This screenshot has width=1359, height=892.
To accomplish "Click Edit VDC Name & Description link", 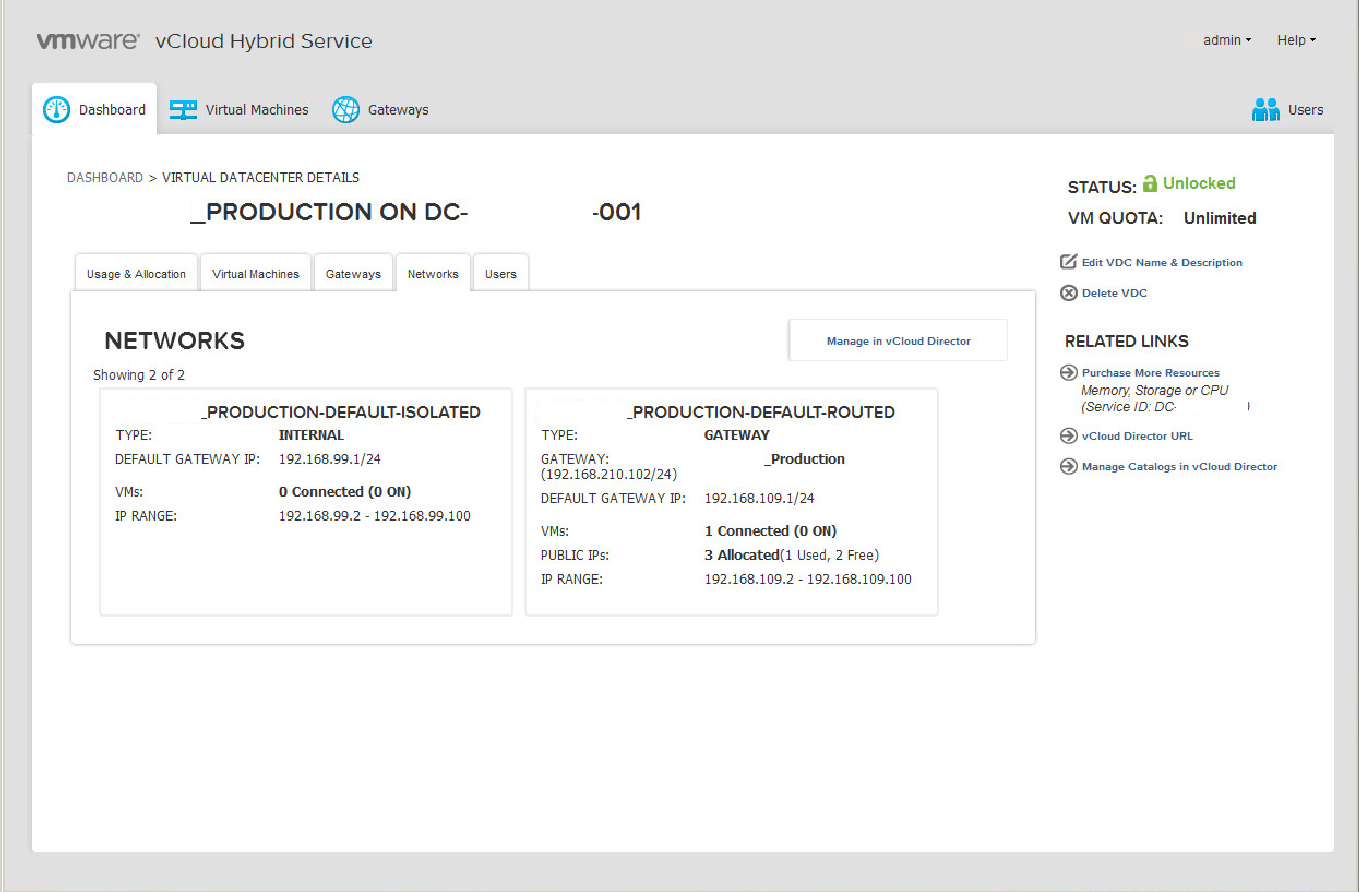I will coord(1162,262).
